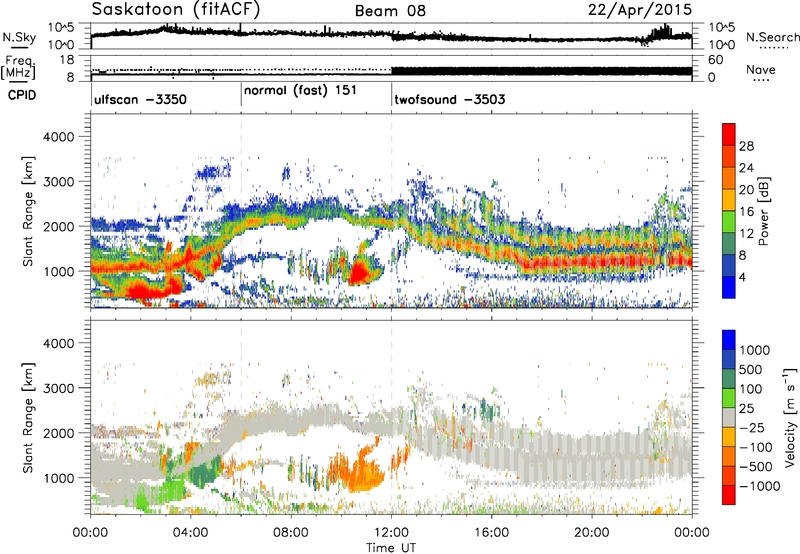The image size is (800, 554).
Task: Click the date '22/Apr/2015'
Action: tap(640, 10)
